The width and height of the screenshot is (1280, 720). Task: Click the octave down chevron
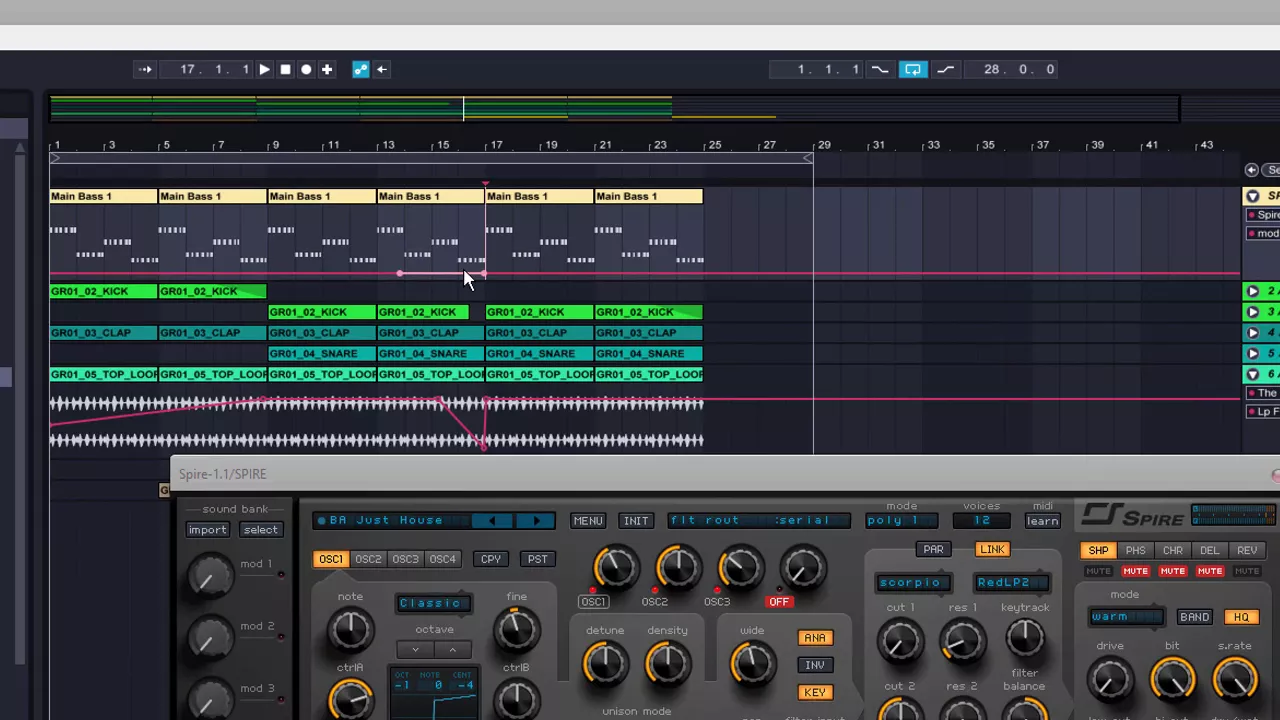coord(415,650)
